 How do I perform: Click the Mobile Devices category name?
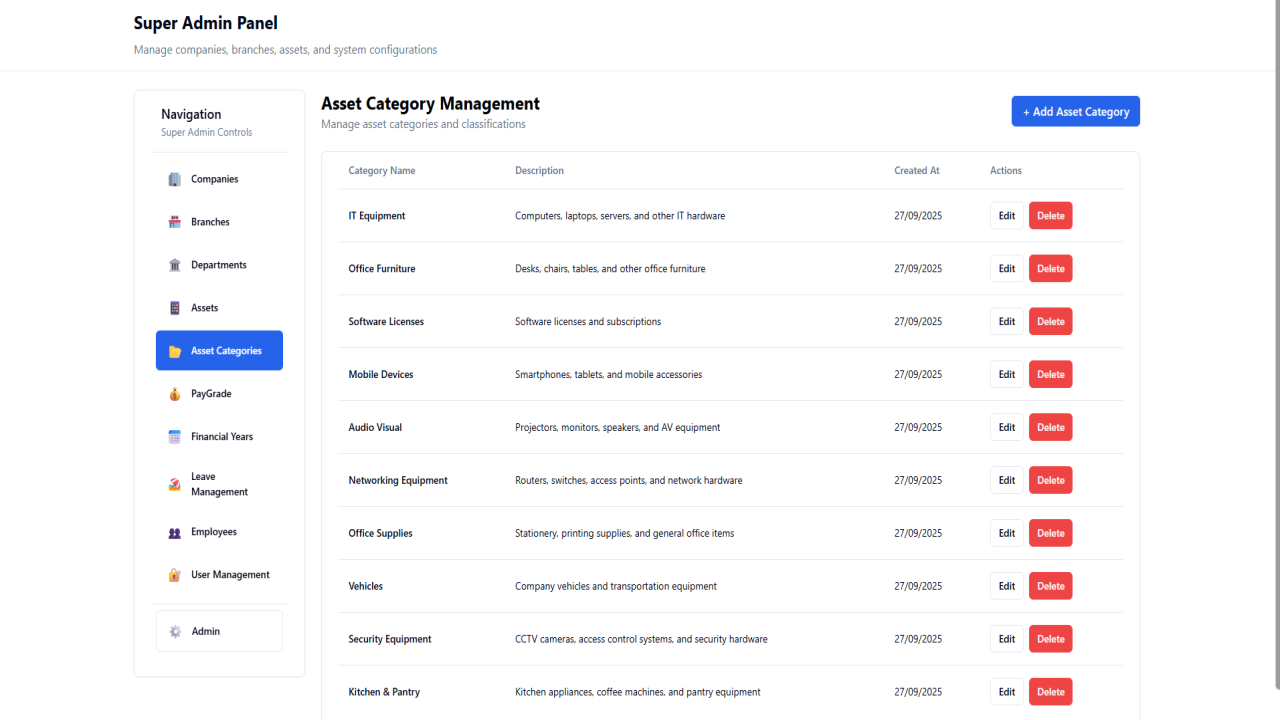pyautogui.click(x=381, y=375)
